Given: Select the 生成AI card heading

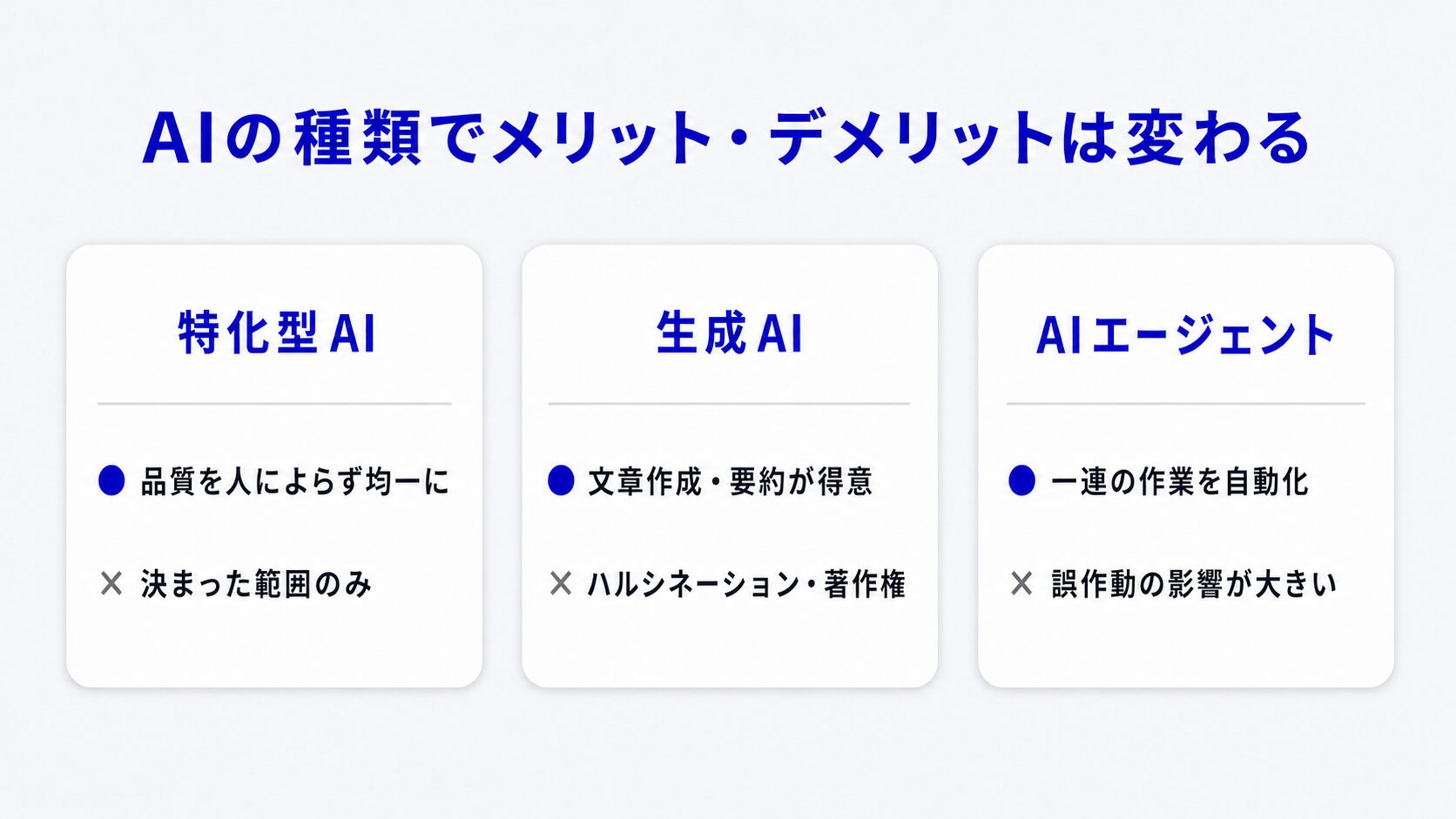Looking at the screenshot, I should (729, 333).
